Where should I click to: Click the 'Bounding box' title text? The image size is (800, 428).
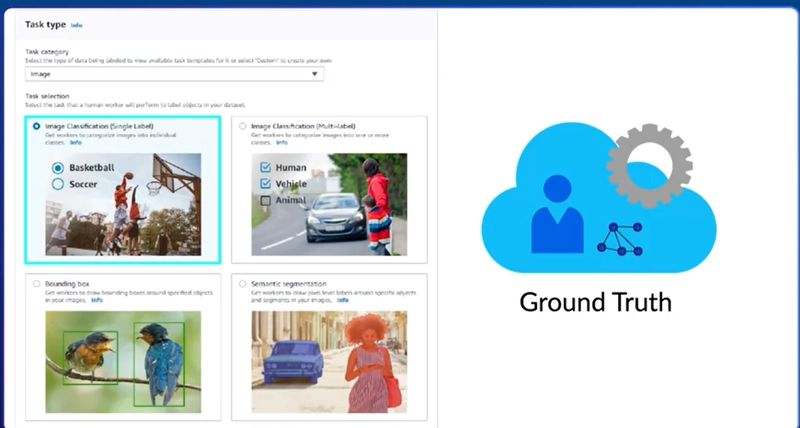tap(67, 284)
